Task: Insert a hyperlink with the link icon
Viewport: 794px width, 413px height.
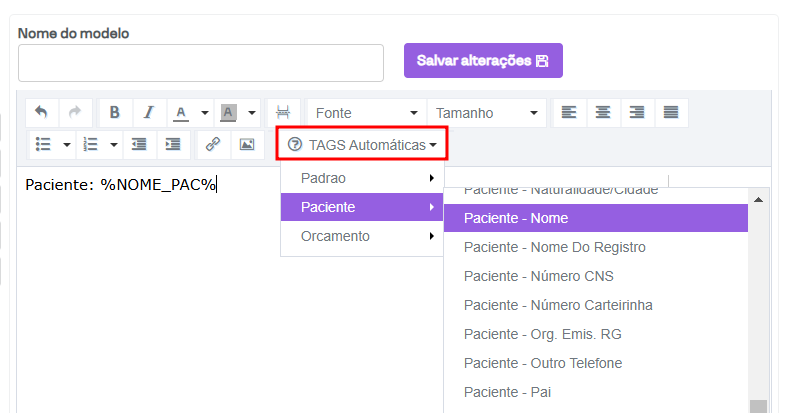Action: click(x=212, y=144)
